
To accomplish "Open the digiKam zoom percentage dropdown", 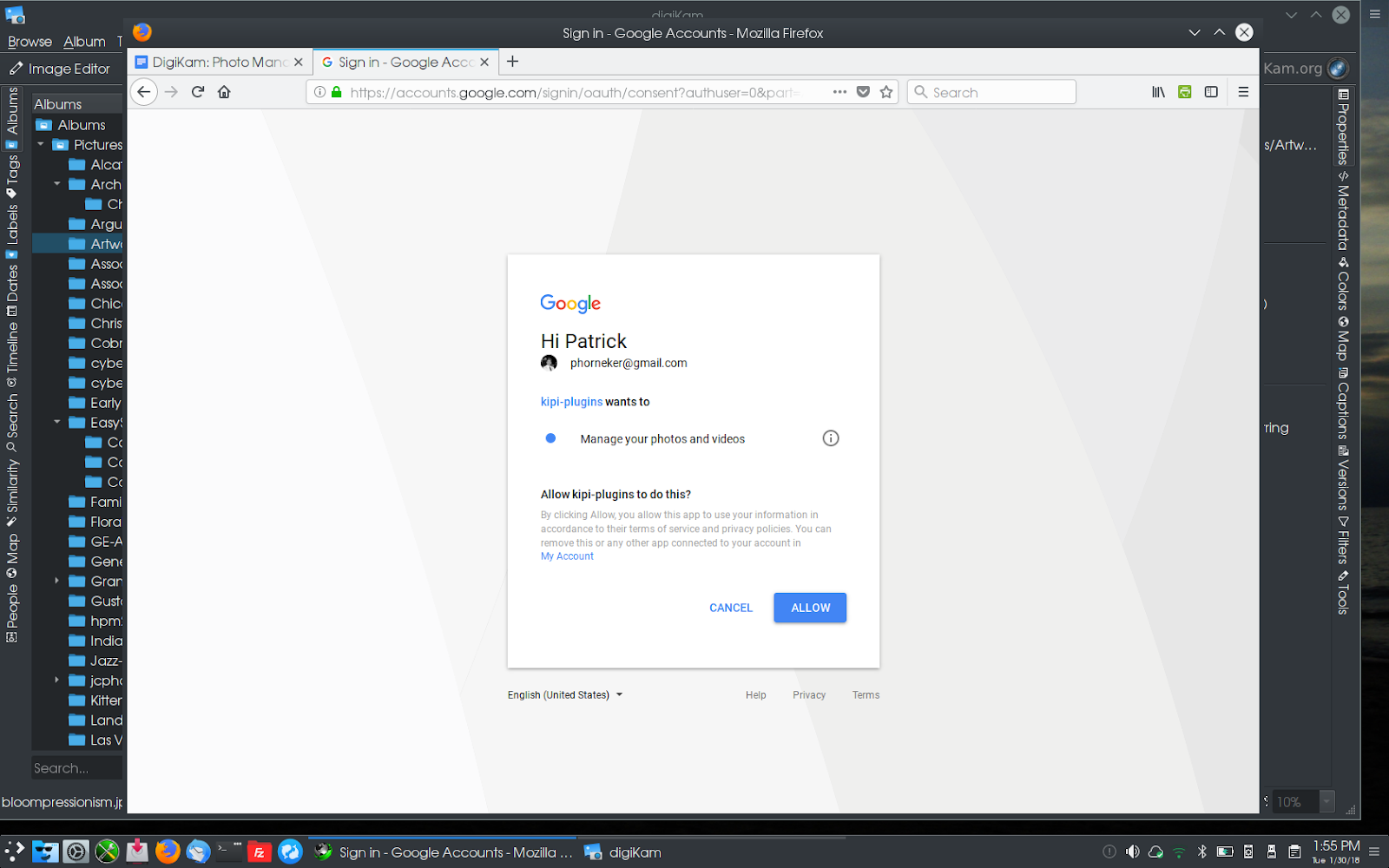I will point(1326,801).
